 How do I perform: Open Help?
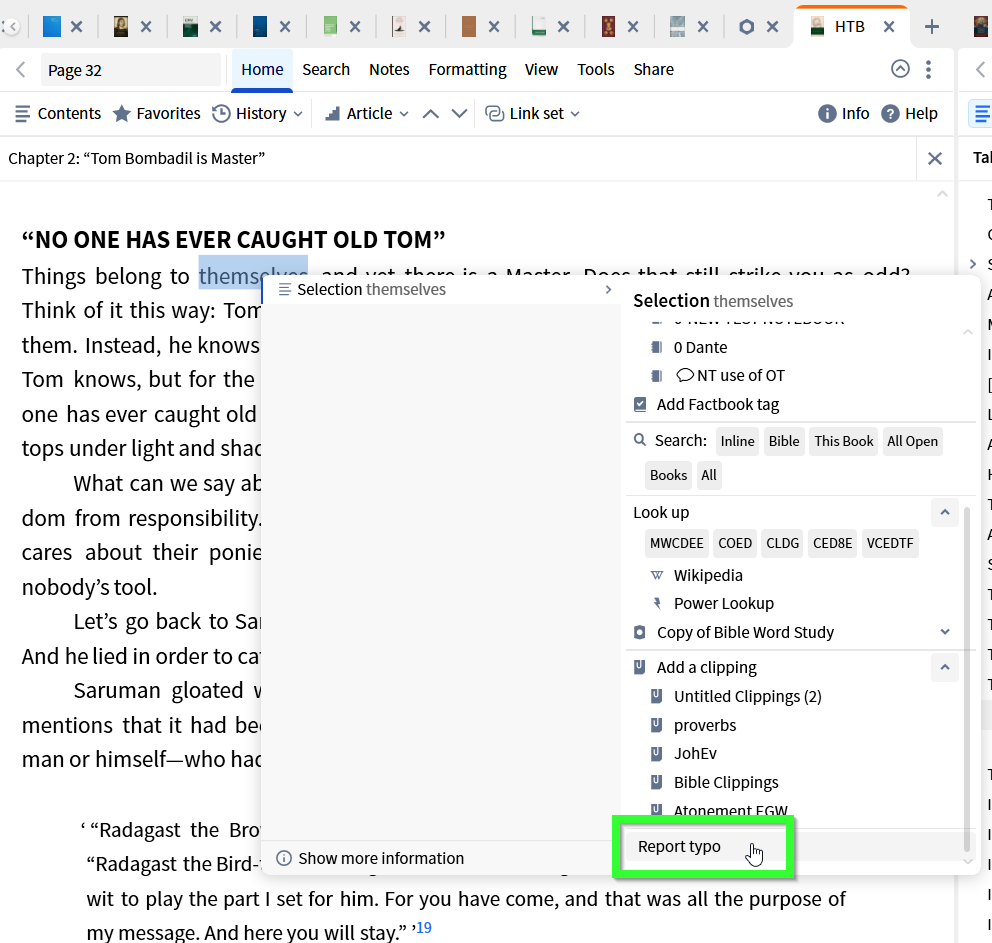[x=909, y=114]
